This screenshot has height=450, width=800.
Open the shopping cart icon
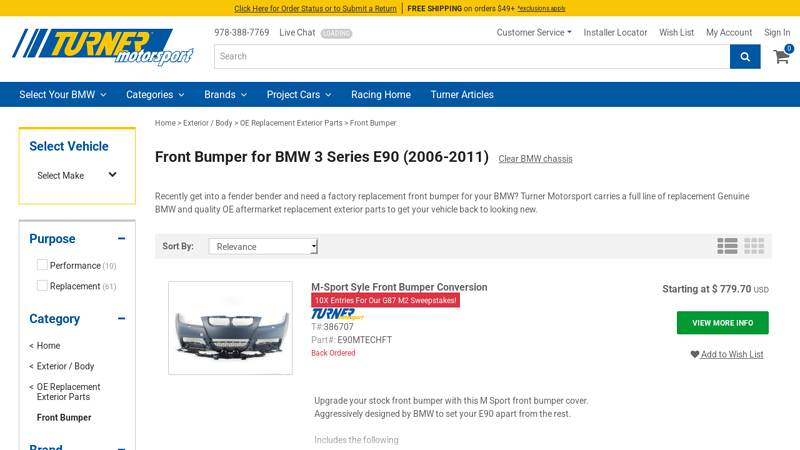pyautogui.click(x=782, y=56)
